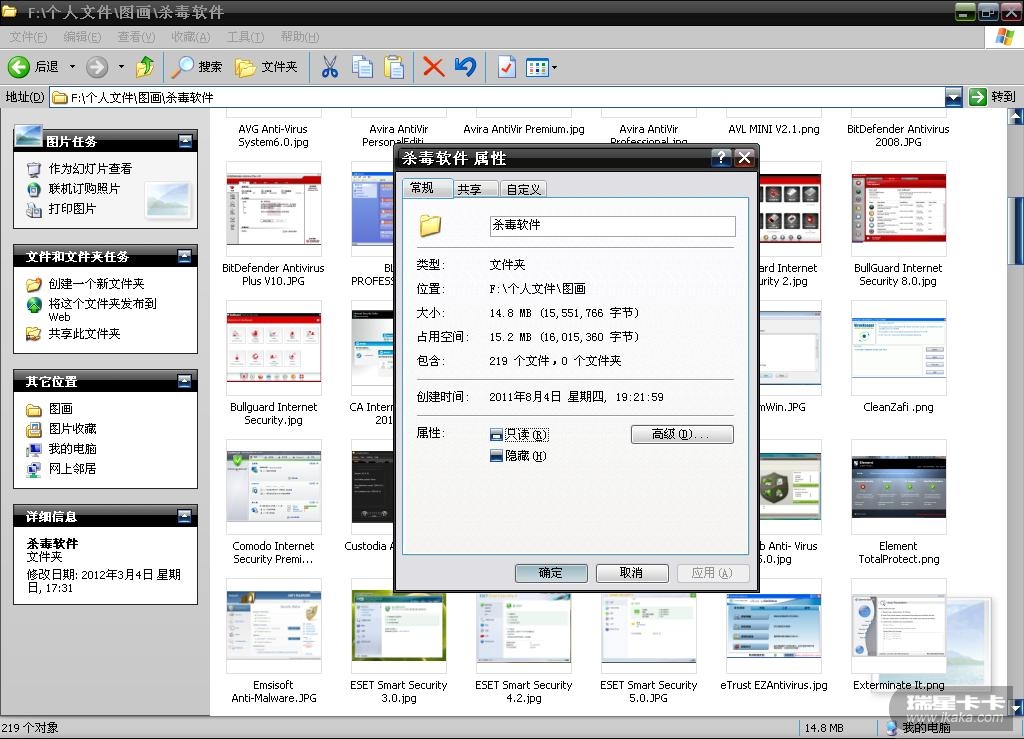Image resolution: width=1024 pixels, height=739 pixels.
Task: Click Print pictures (打印图片) link
Action: [x=72, y=208]
